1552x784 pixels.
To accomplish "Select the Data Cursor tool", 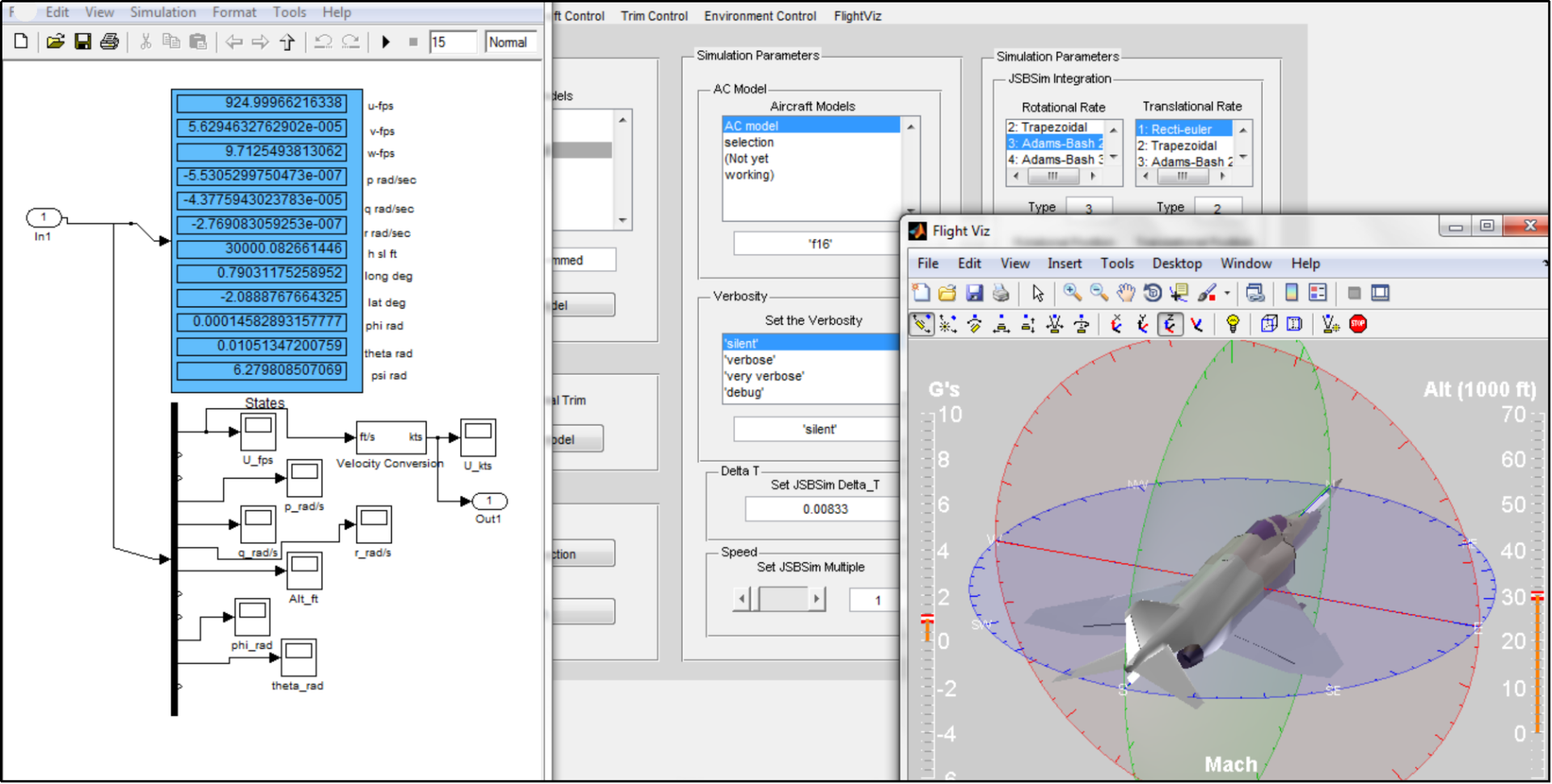I will pyautogui.click(x=1179, y=293).
